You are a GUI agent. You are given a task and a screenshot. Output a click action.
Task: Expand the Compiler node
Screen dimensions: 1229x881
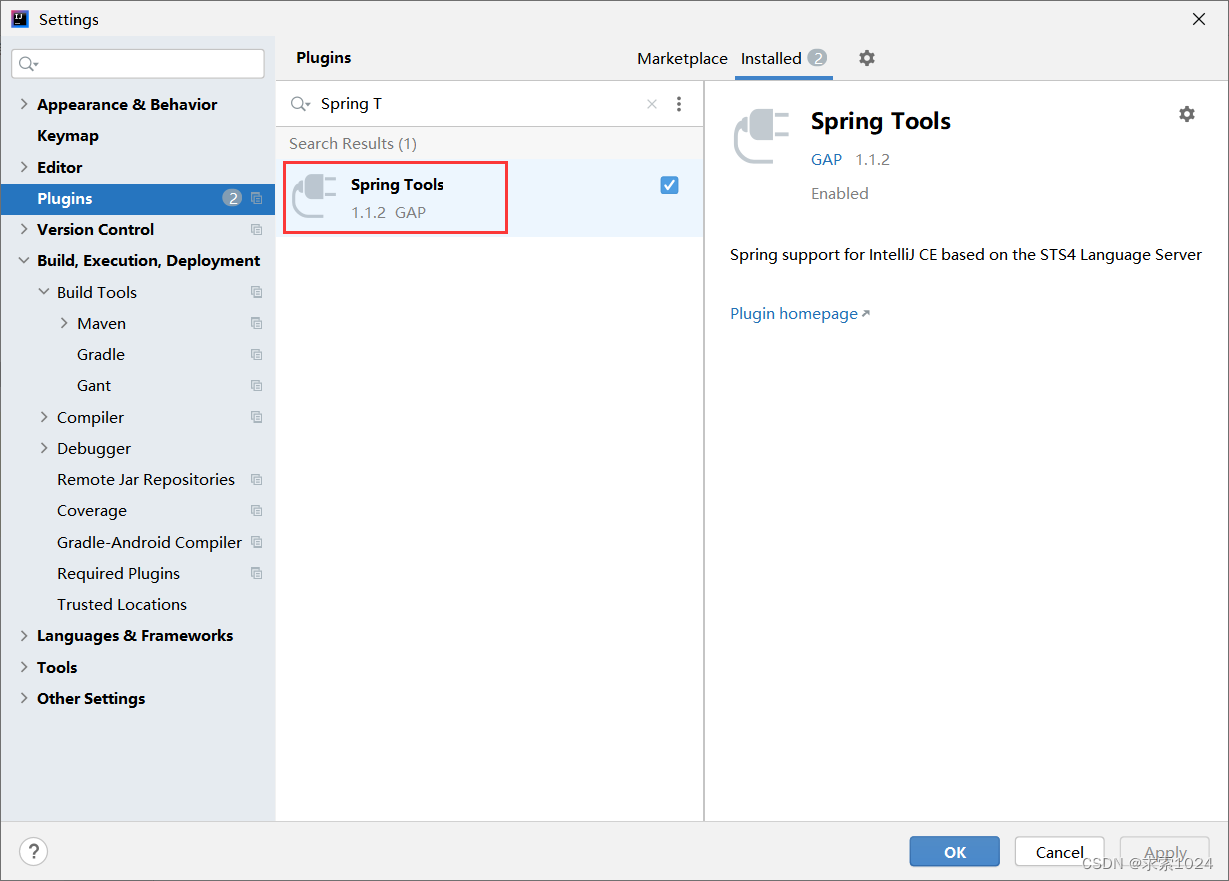point(44,417)
